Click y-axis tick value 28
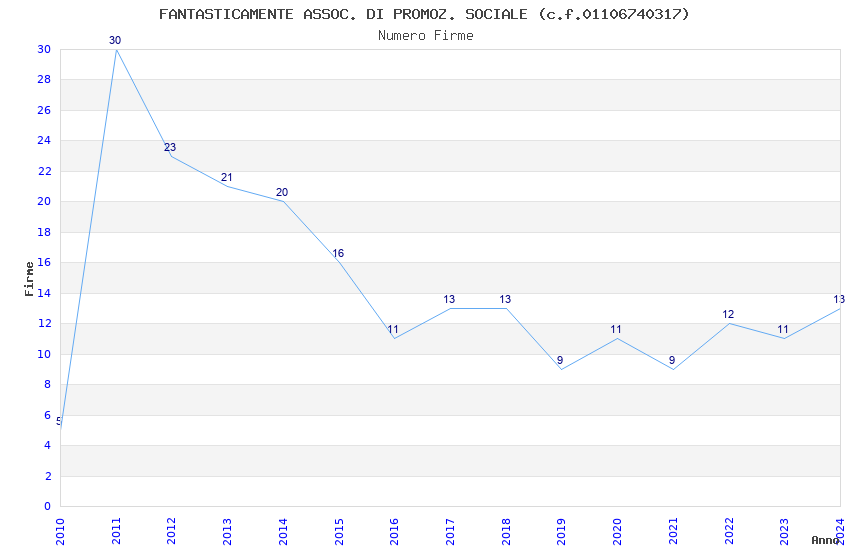850x550 pixels. [x=44, y=79]
